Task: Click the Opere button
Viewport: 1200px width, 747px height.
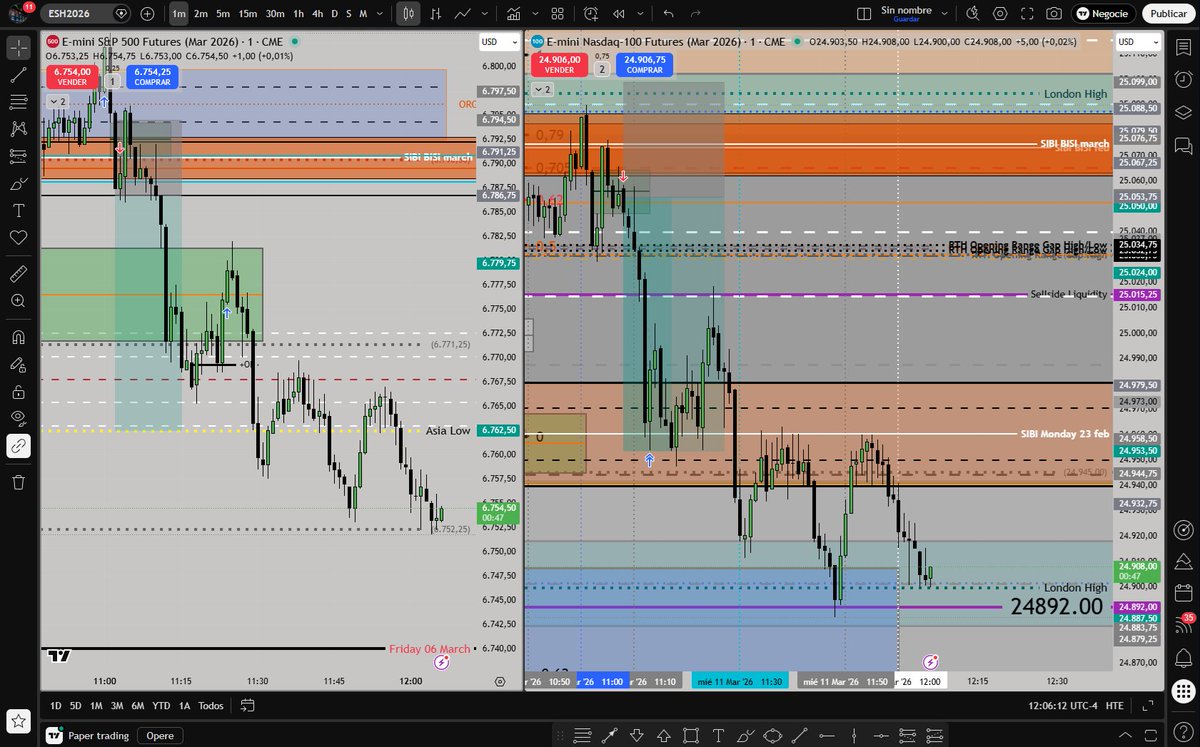Action: 160,736
